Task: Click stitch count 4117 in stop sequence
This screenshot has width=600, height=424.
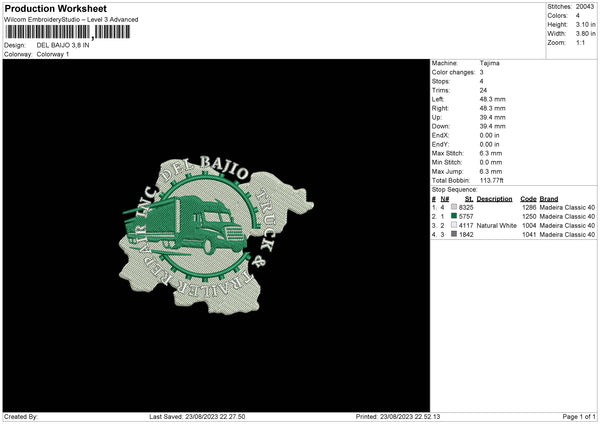Action: coord(466,226)
